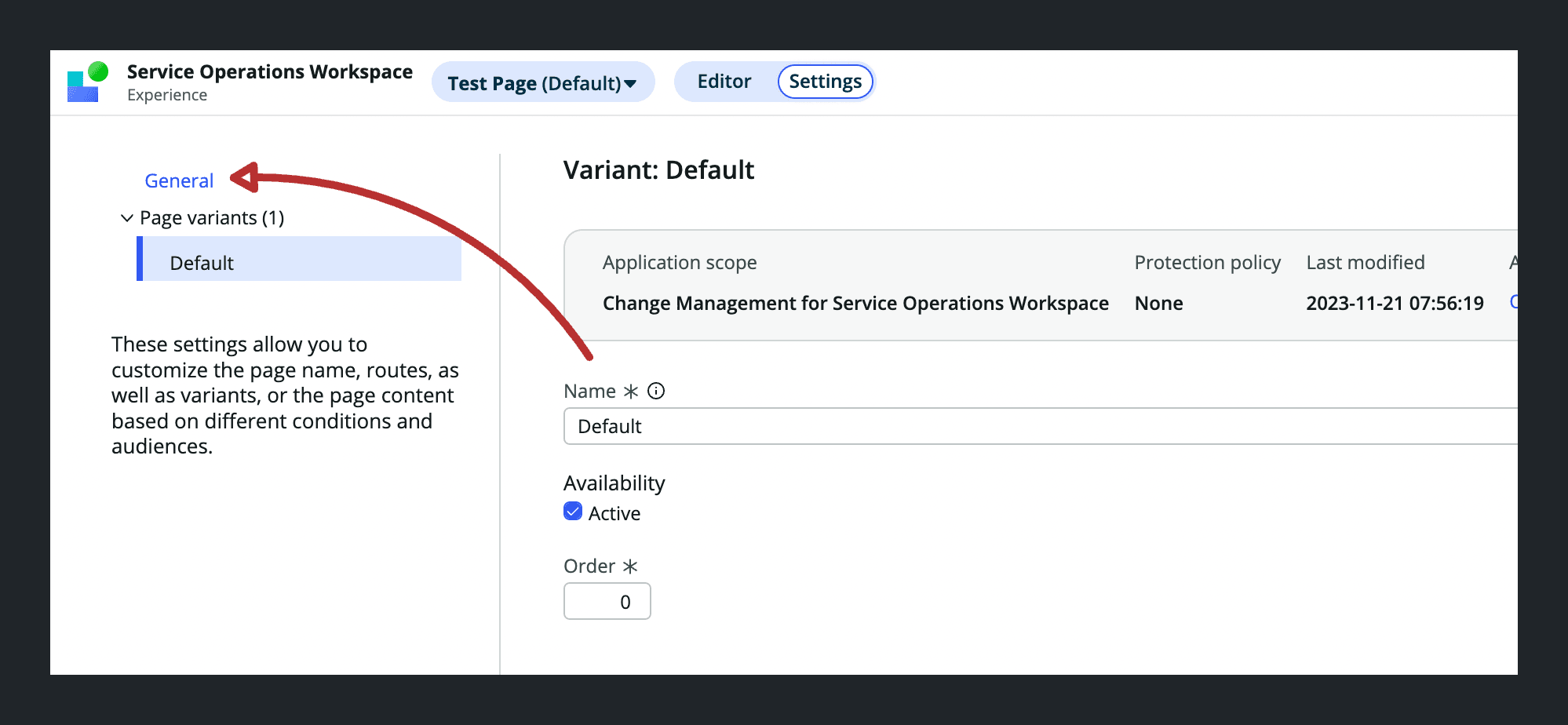The height and width of the screenshot is (725, 1568).
Task: Click the Change Management application scope value
Action: tap(855, 303)
